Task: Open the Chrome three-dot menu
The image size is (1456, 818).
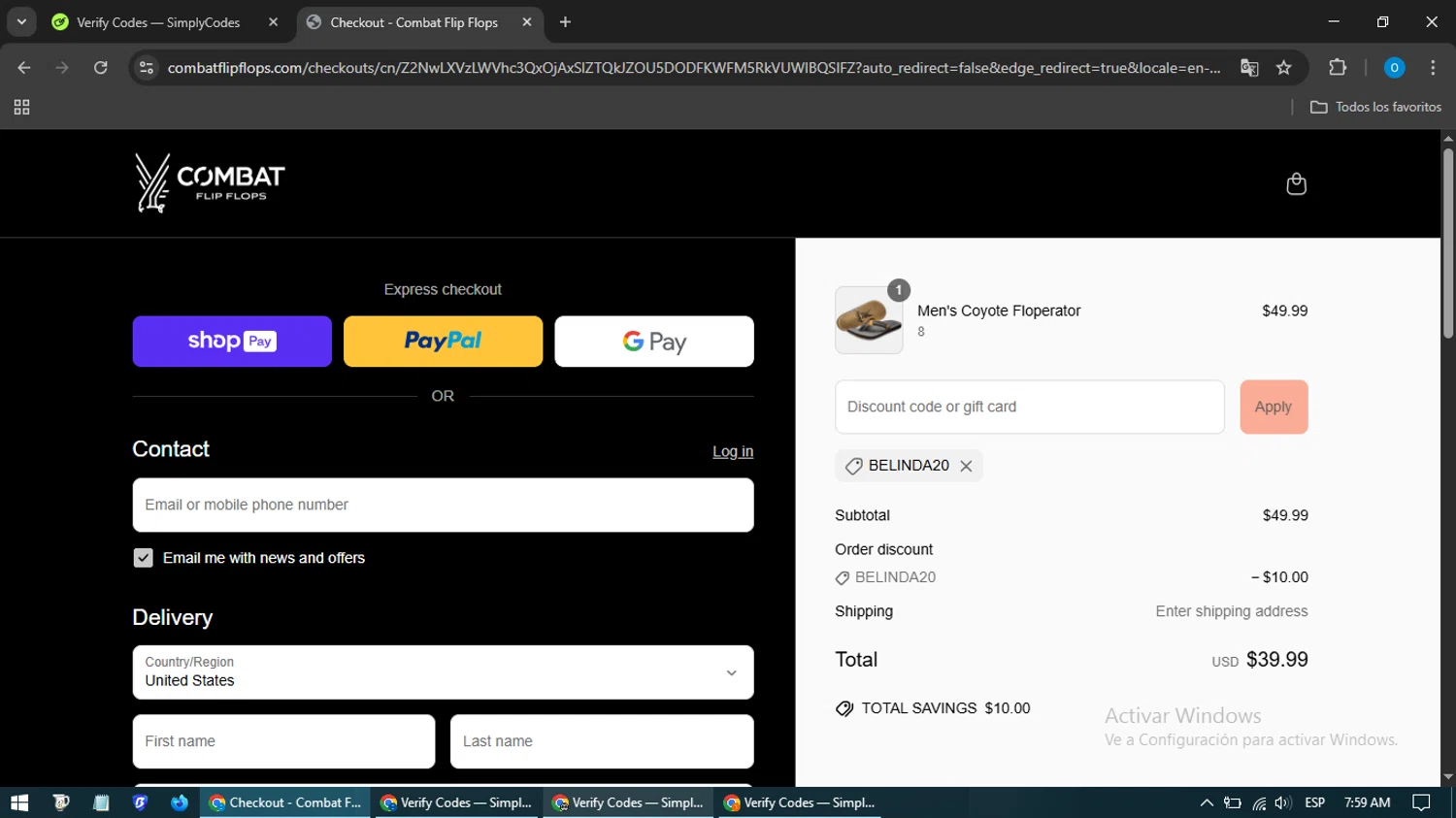Action: 1433,68
